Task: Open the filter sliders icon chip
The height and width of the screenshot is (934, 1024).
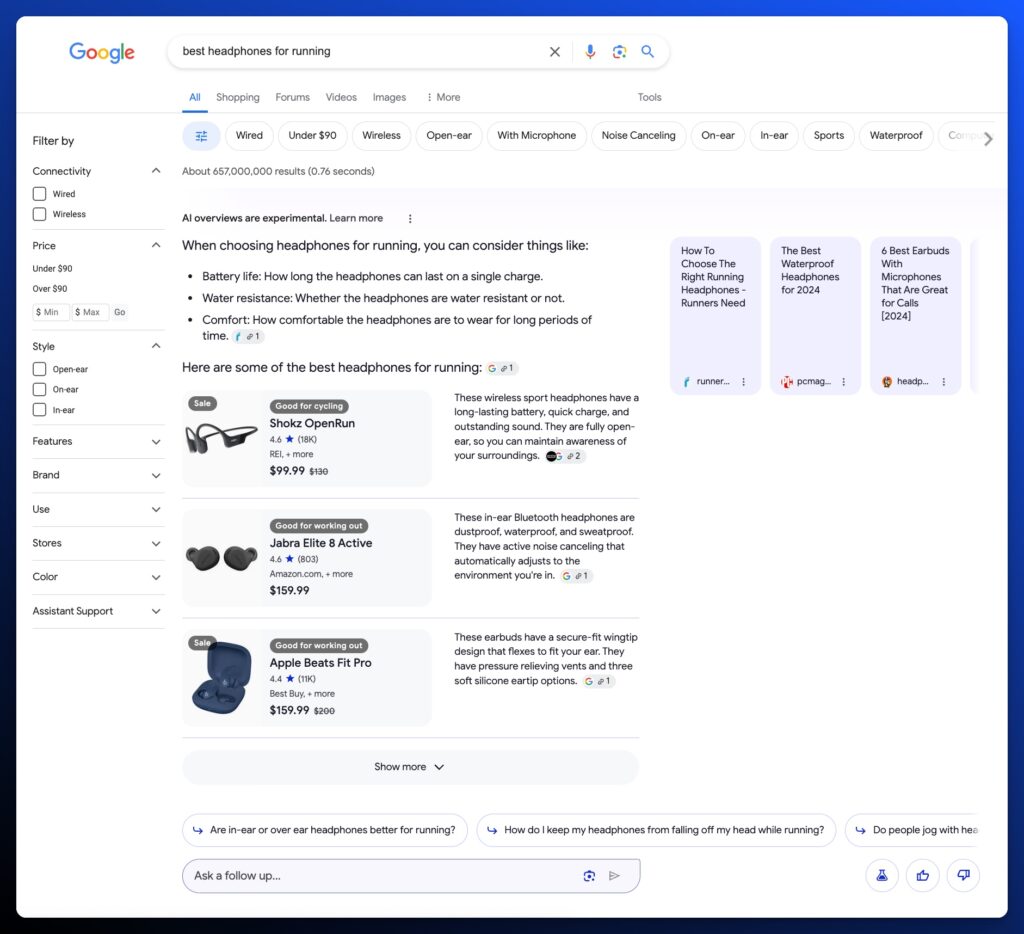Action: pos(201,136)
